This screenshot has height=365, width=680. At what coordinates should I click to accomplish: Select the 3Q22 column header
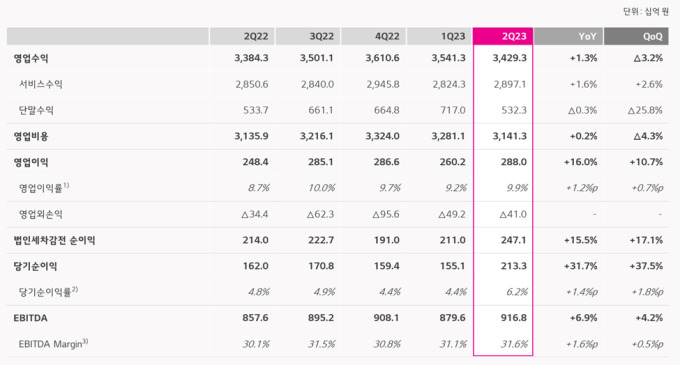308,36
